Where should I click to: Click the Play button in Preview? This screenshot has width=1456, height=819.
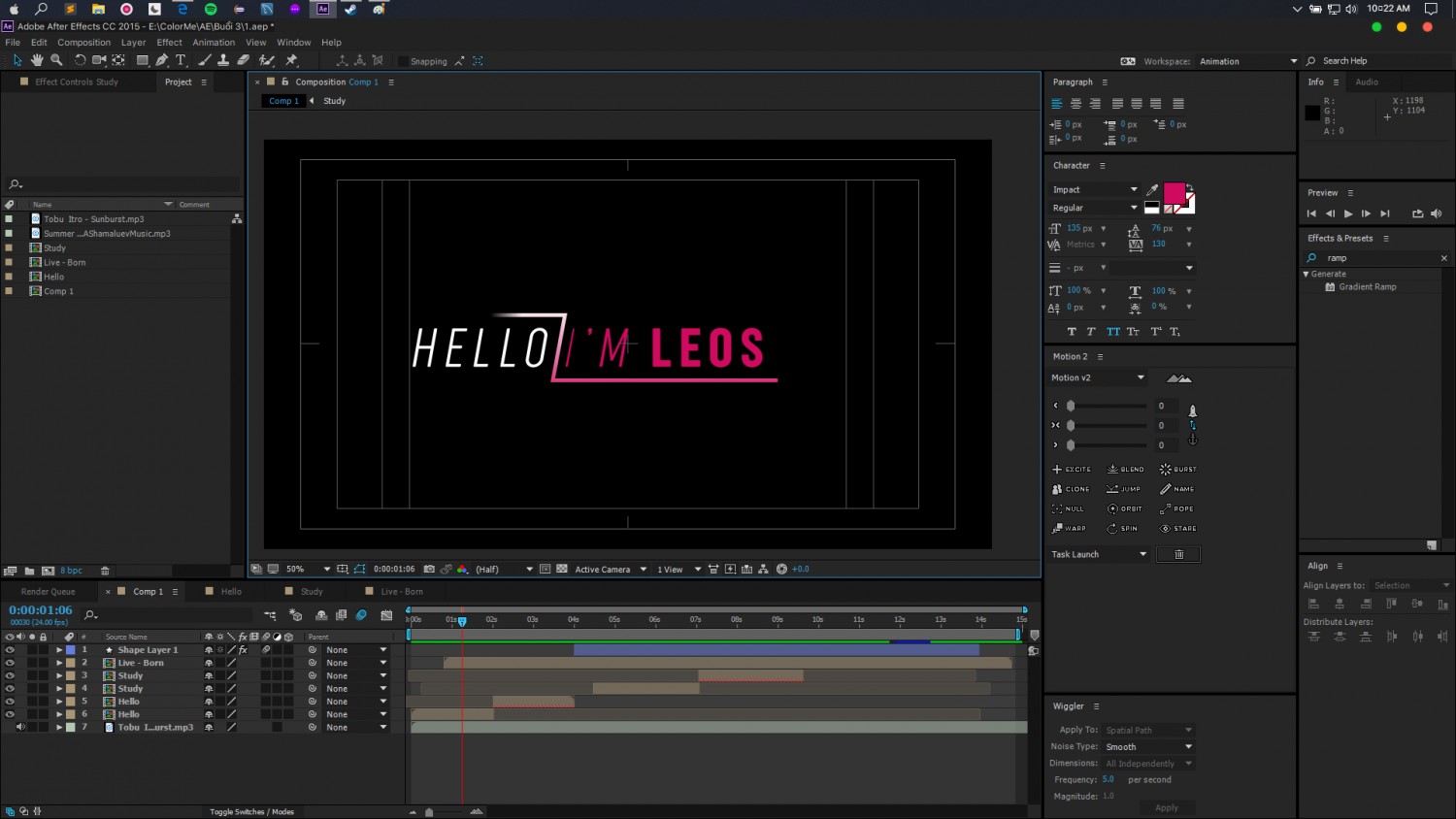point(1348,213)
